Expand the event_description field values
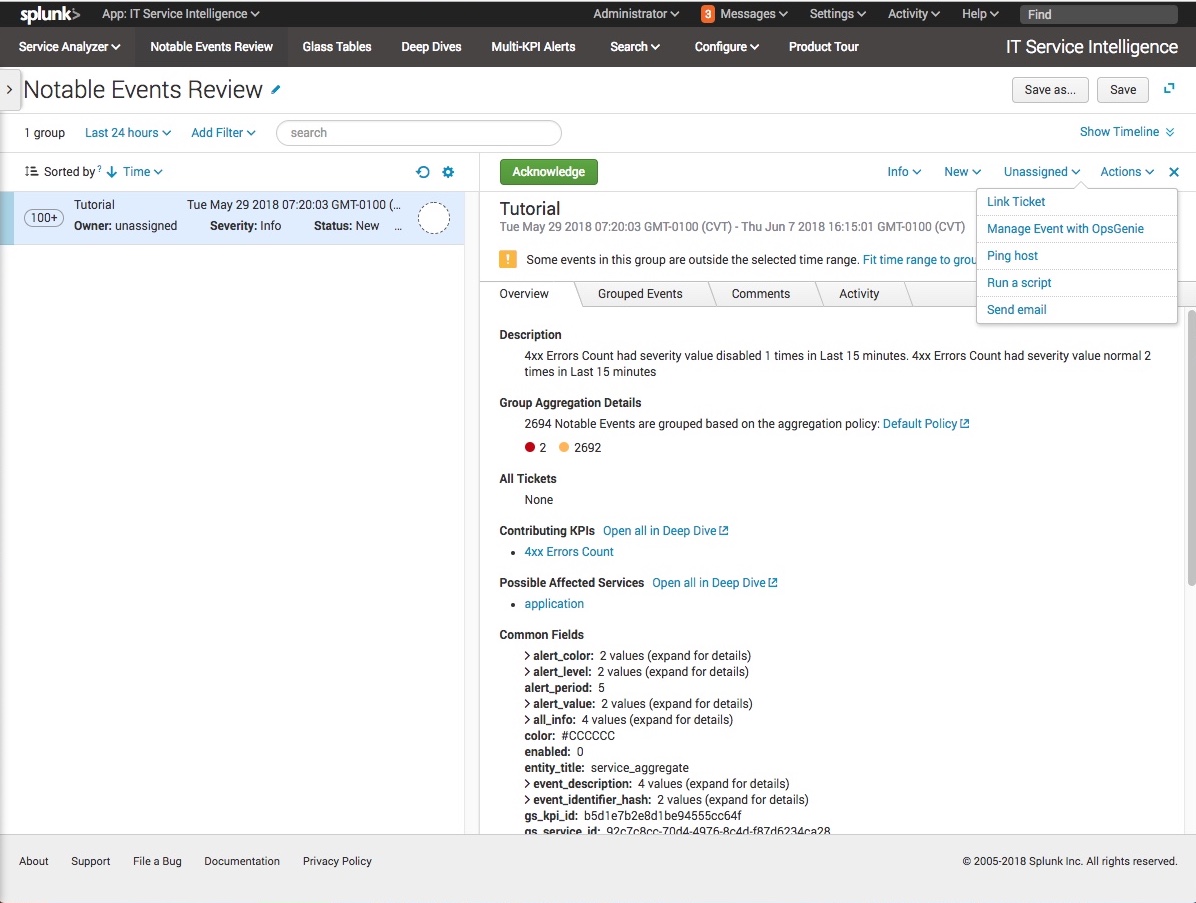Screen dimensions: 1196x903 pos(527,784)
